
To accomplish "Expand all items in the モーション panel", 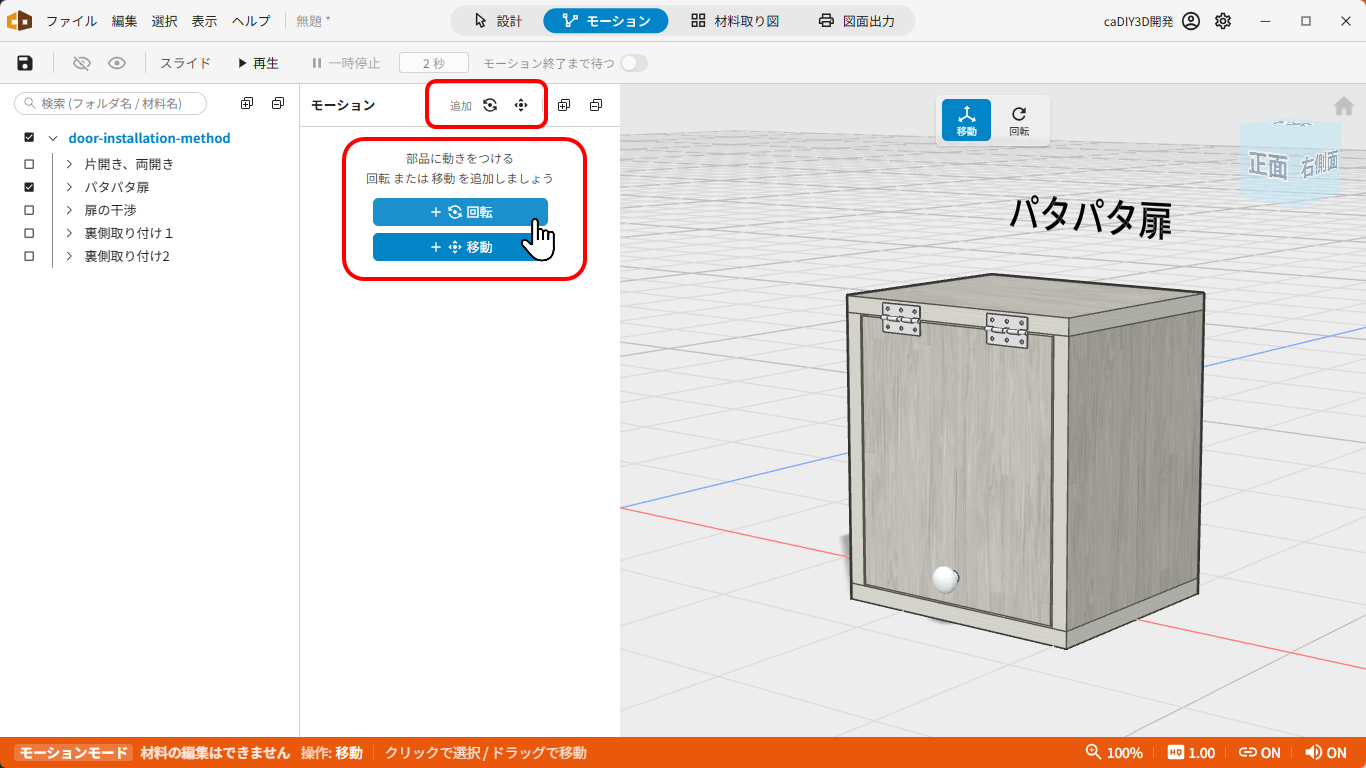I will tap(564, 105).
